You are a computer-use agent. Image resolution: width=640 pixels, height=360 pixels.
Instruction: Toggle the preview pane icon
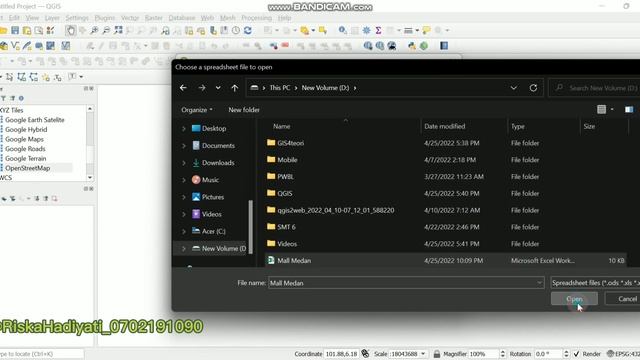629,109
